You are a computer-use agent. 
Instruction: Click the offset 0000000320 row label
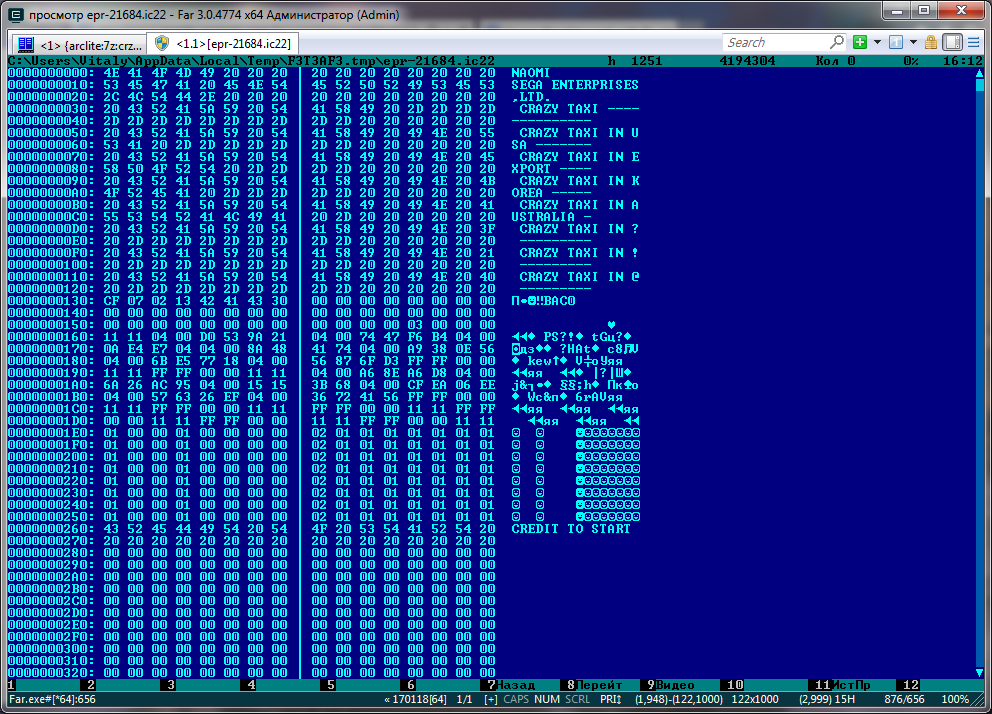pos(51,673)
